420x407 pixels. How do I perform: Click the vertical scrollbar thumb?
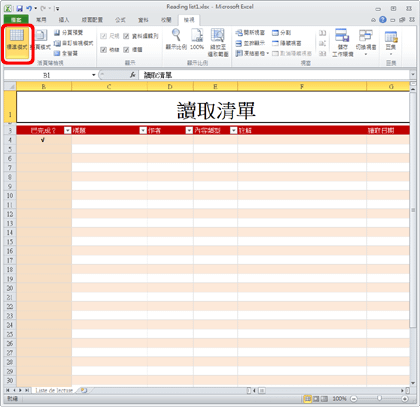click(x=413, y=210)
